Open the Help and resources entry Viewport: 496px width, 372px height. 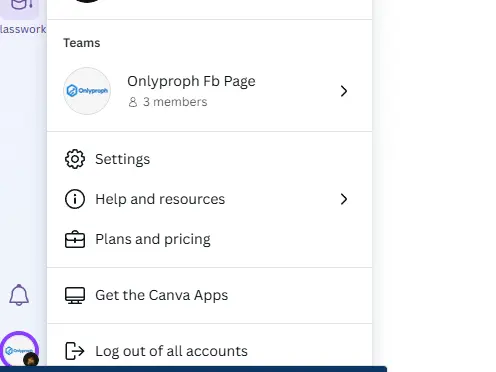(x=209, y=199)
